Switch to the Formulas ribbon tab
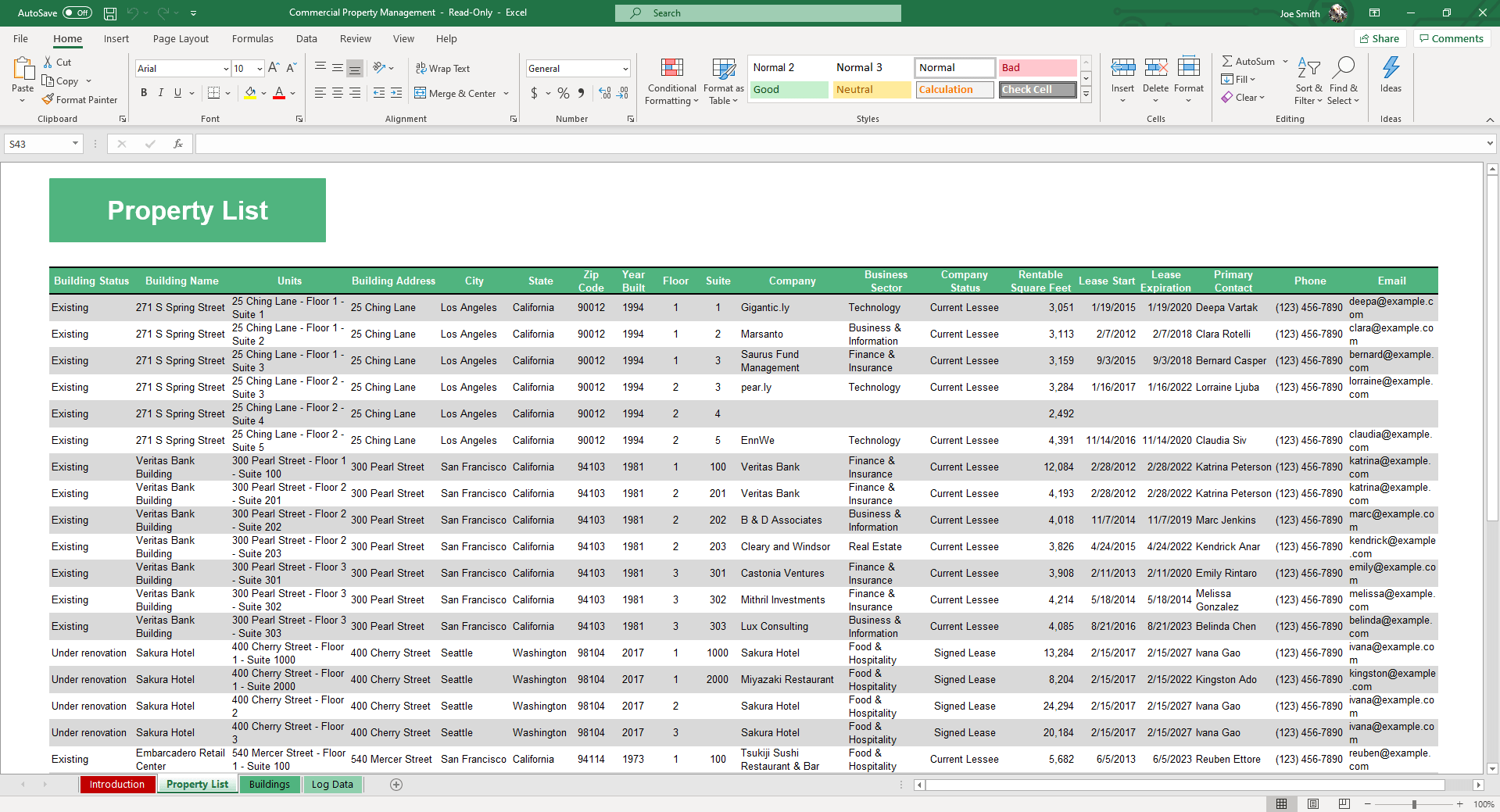Image resolution: width=1500 pixels, height=812 pixels. point(252,38)
